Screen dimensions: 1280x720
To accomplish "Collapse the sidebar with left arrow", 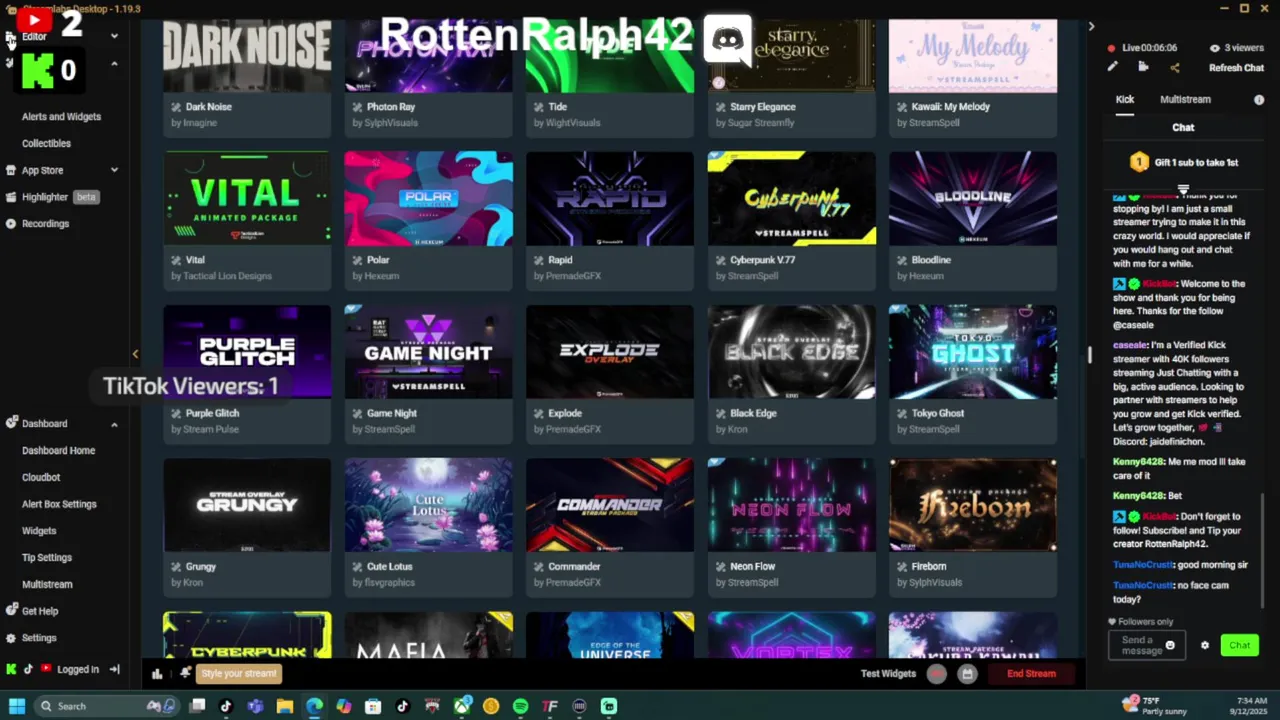I will pos(135,354).
